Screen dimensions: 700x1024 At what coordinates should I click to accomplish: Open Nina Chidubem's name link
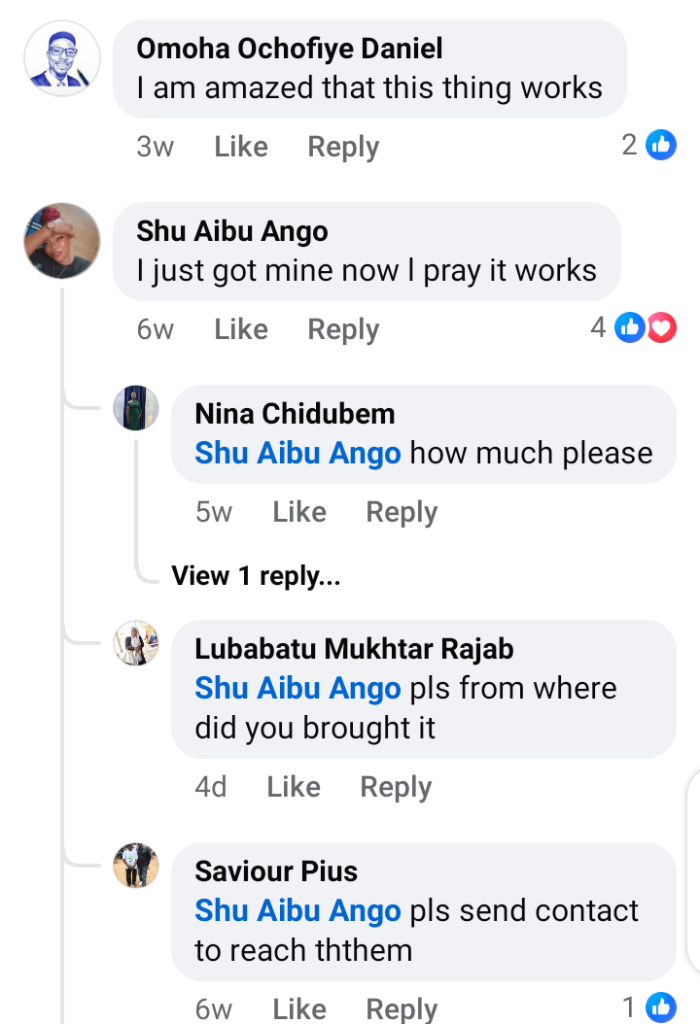click(294, 413)
